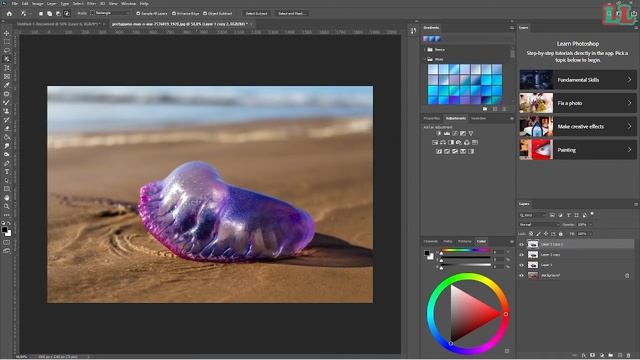The image size is (640, 360).
Task: Create new gradient in Gradients panel
Action: (x=495, y=109)
